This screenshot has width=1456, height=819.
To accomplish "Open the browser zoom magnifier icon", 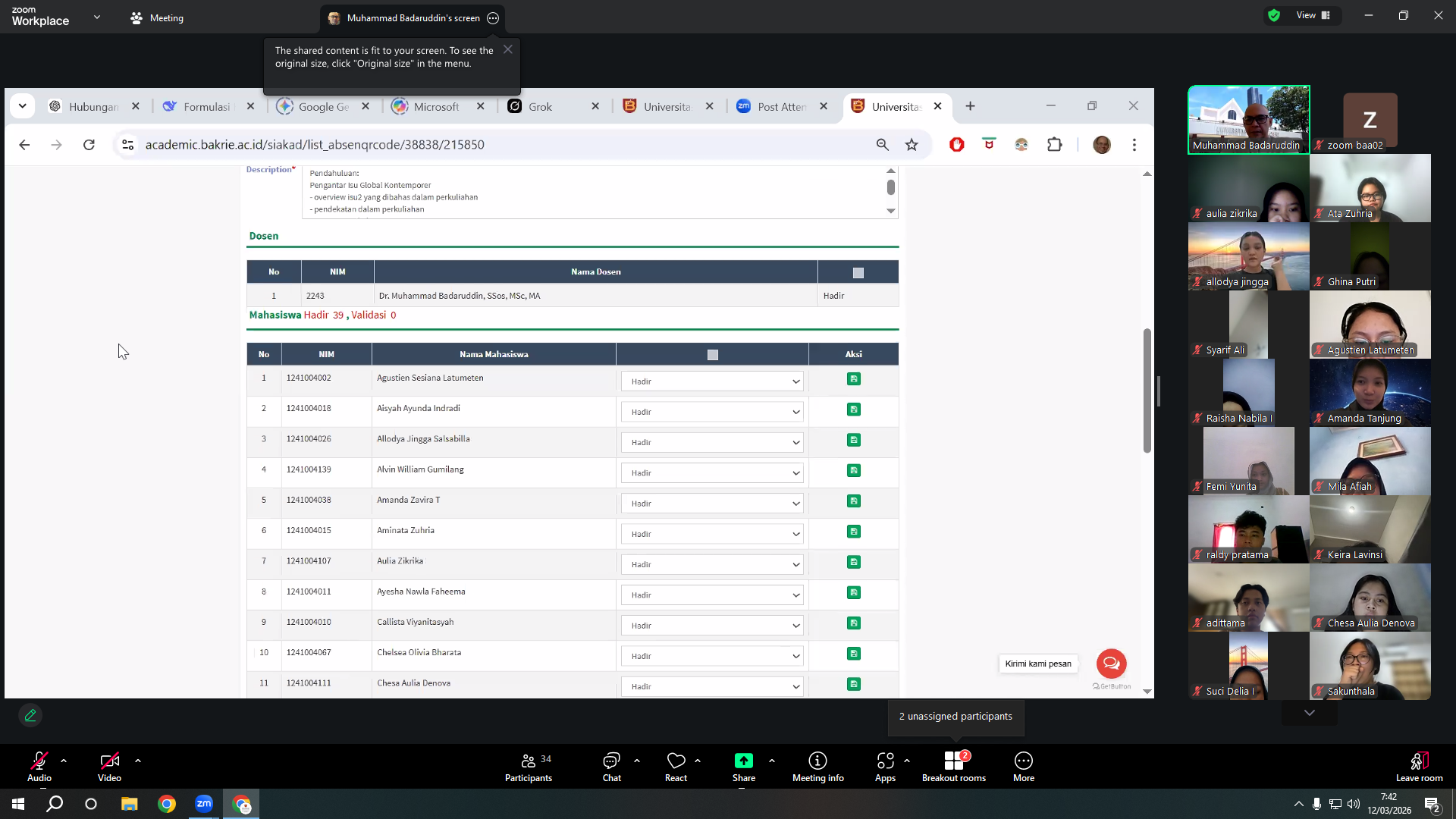I will click(882, 145).
